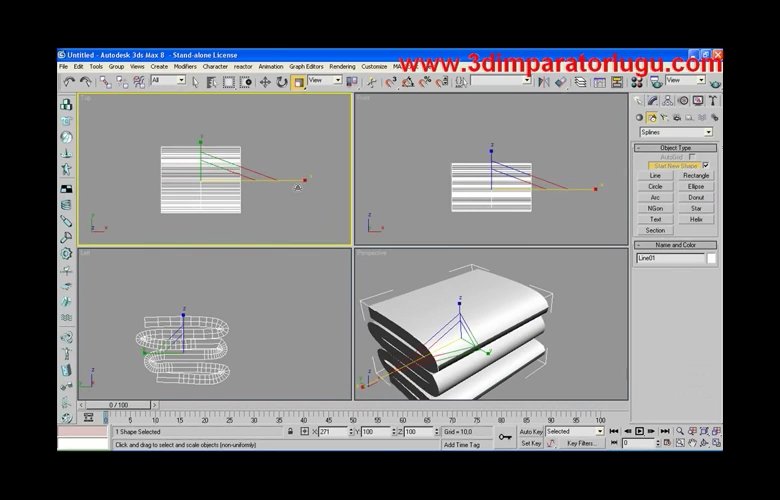Collapse the Object Type rollout
The height and width of the screenshot is (500, 780).
click(x=676, y=148)
